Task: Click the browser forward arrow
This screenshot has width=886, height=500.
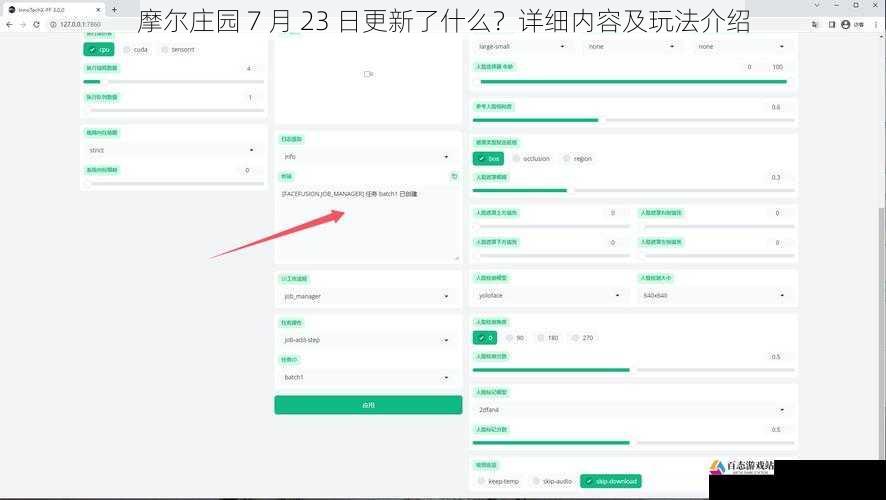Action: pyautogui.click(x=23, y=24)
